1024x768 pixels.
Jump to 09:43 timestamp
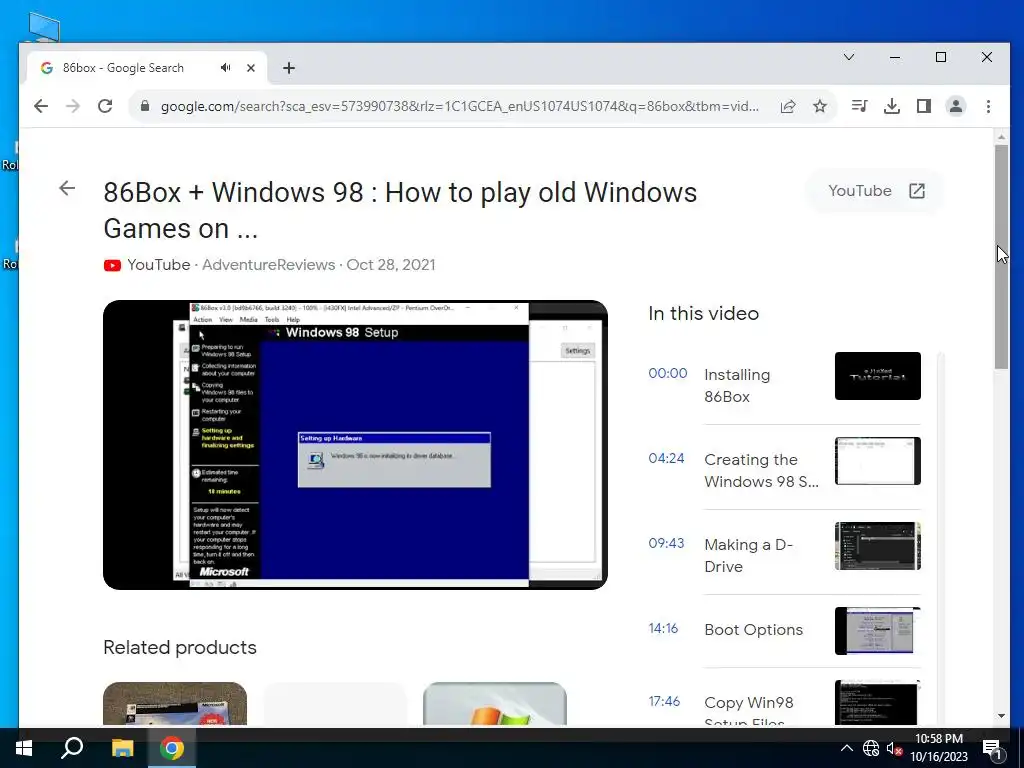point(666,543)
